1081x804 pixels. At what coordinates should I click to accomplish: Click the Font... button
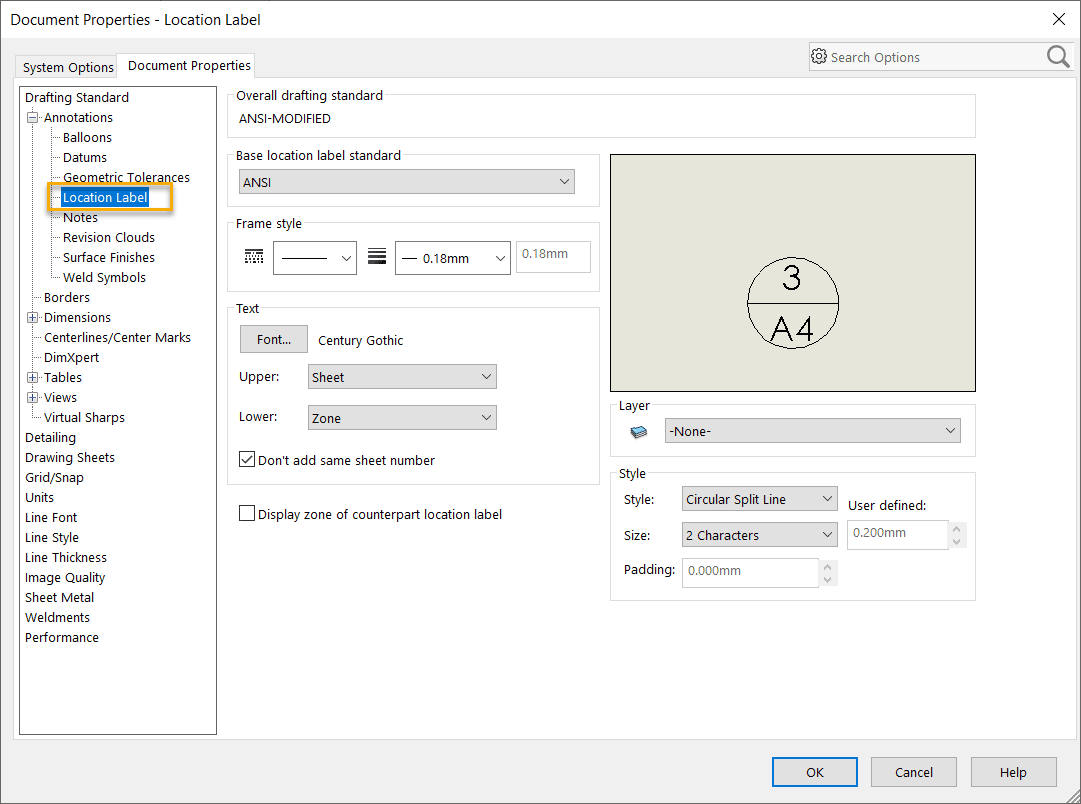[274, 339]
